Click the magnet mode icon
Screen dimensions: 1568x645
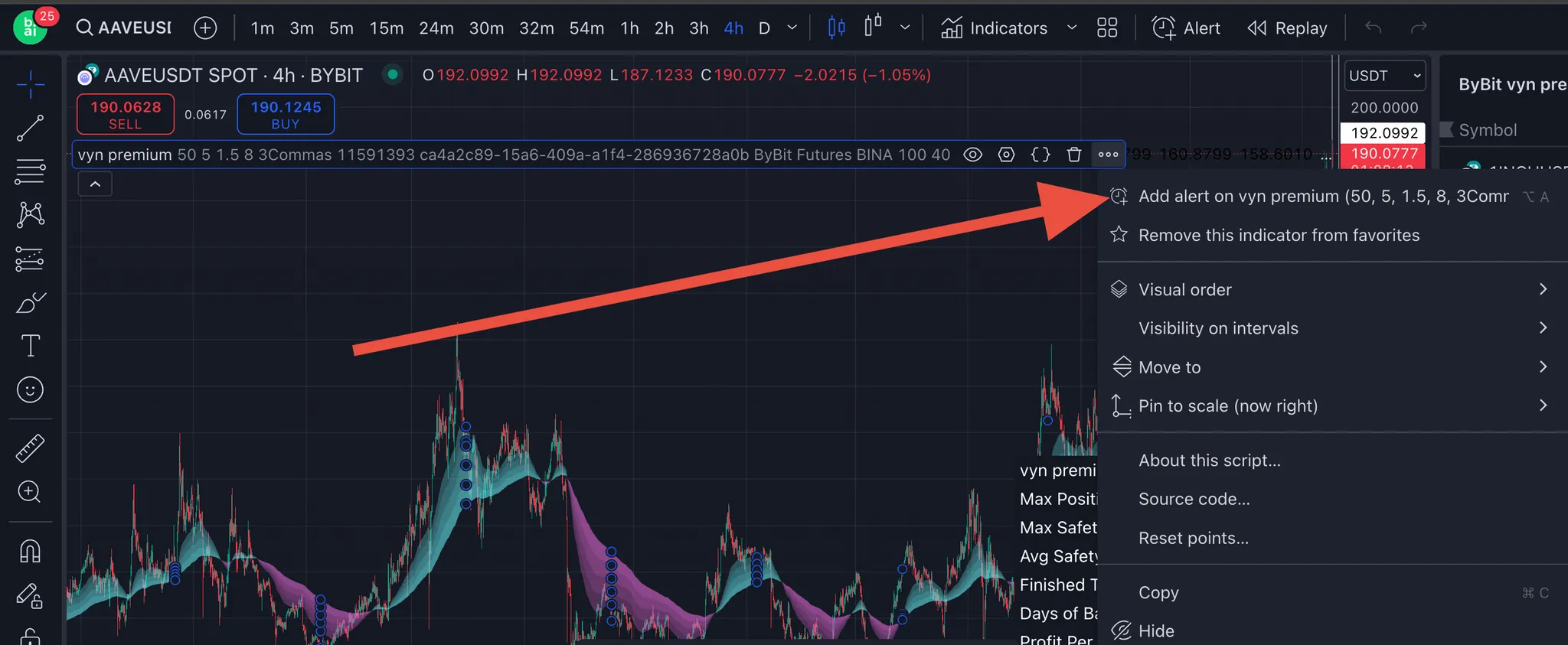[x=30, y=551]
